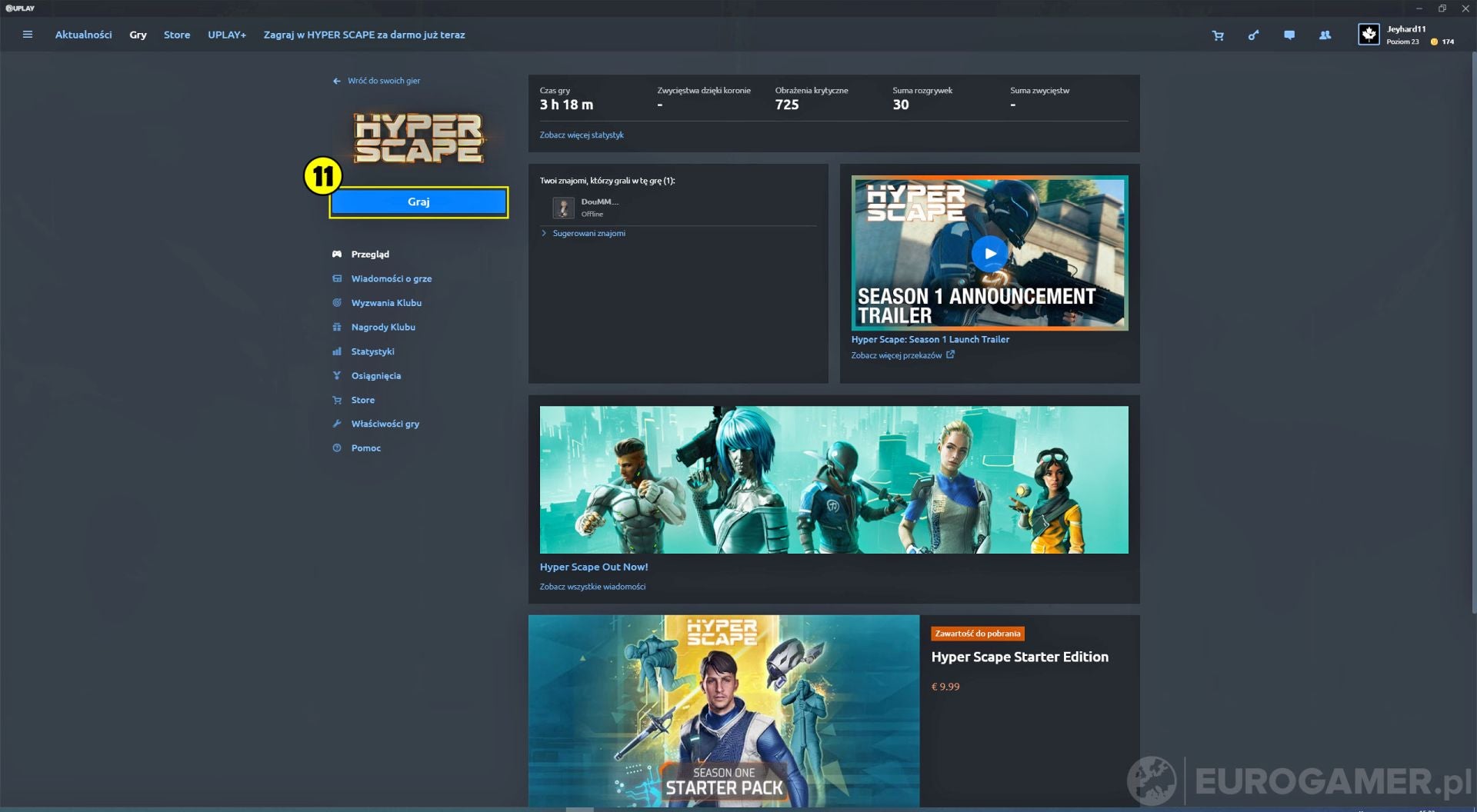
Task: Click the target icon beside Wyzwania Klubu
Action: 337,303
